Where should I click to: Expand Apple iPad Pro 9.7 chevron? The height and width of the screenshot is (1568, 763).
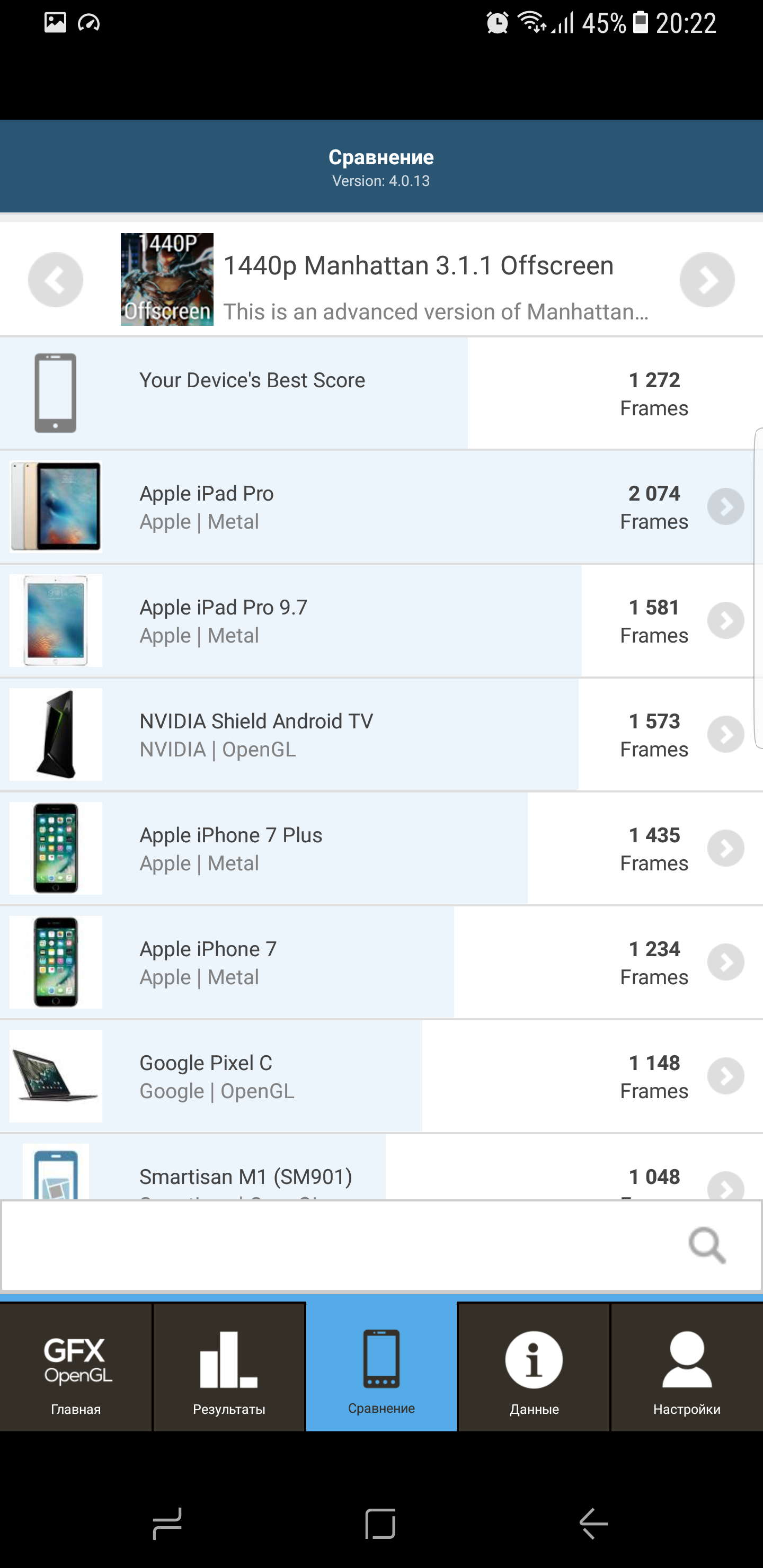pos(725,620)
